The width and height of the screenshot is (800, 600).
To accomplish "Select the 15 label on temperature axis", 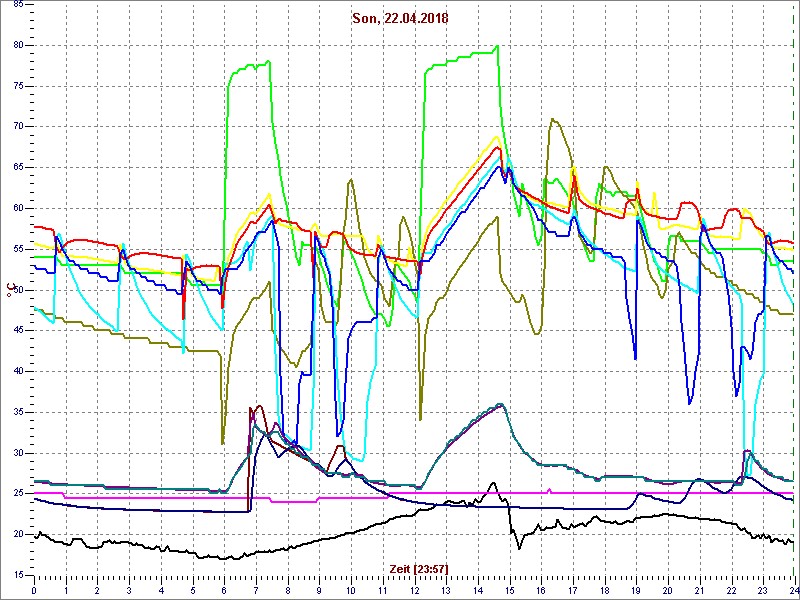I will [x=17, y=575].
